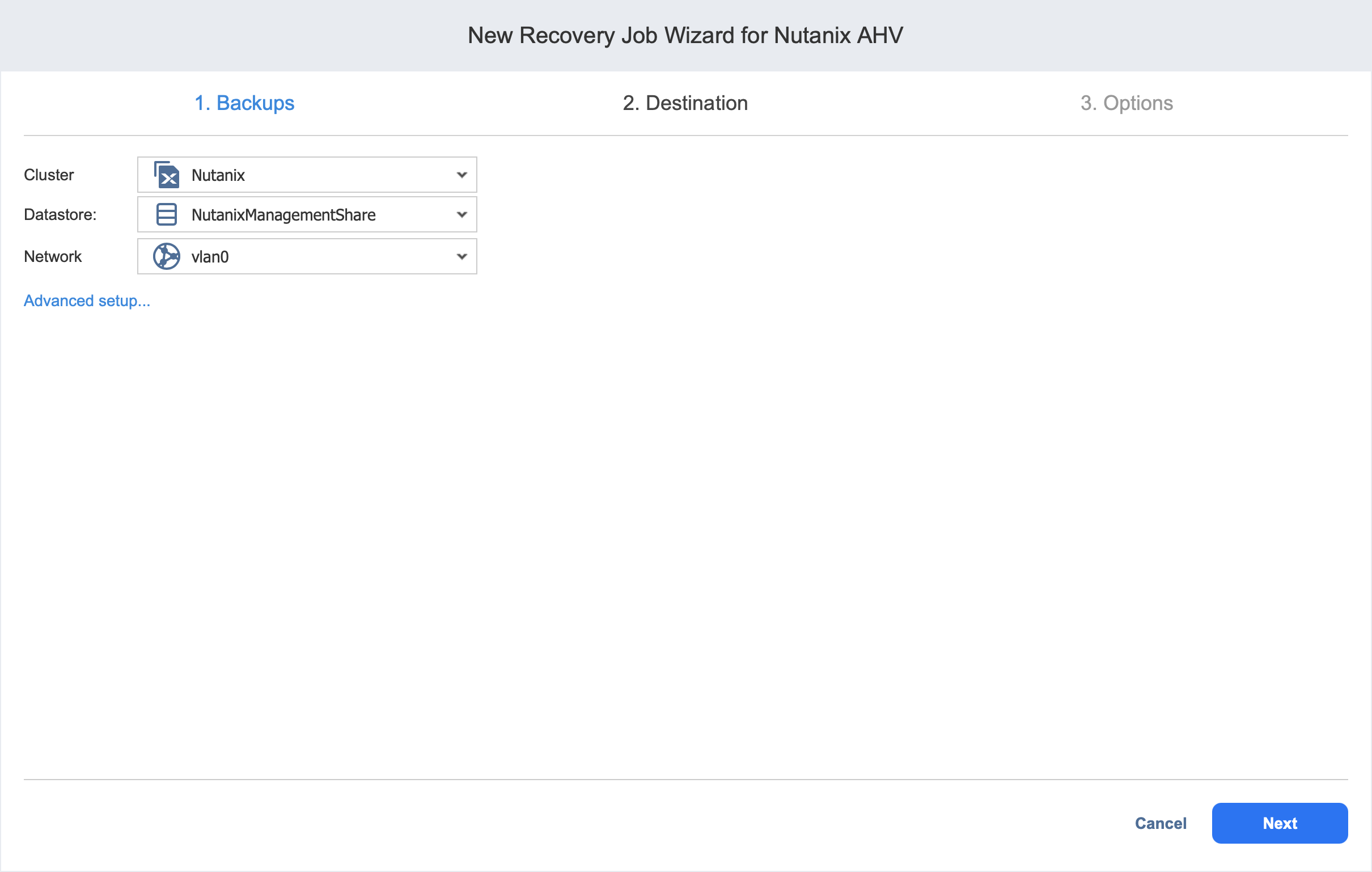Select the vlan0 value text
This screenshot has height=872, width=1372.
[x=210, y=257]
